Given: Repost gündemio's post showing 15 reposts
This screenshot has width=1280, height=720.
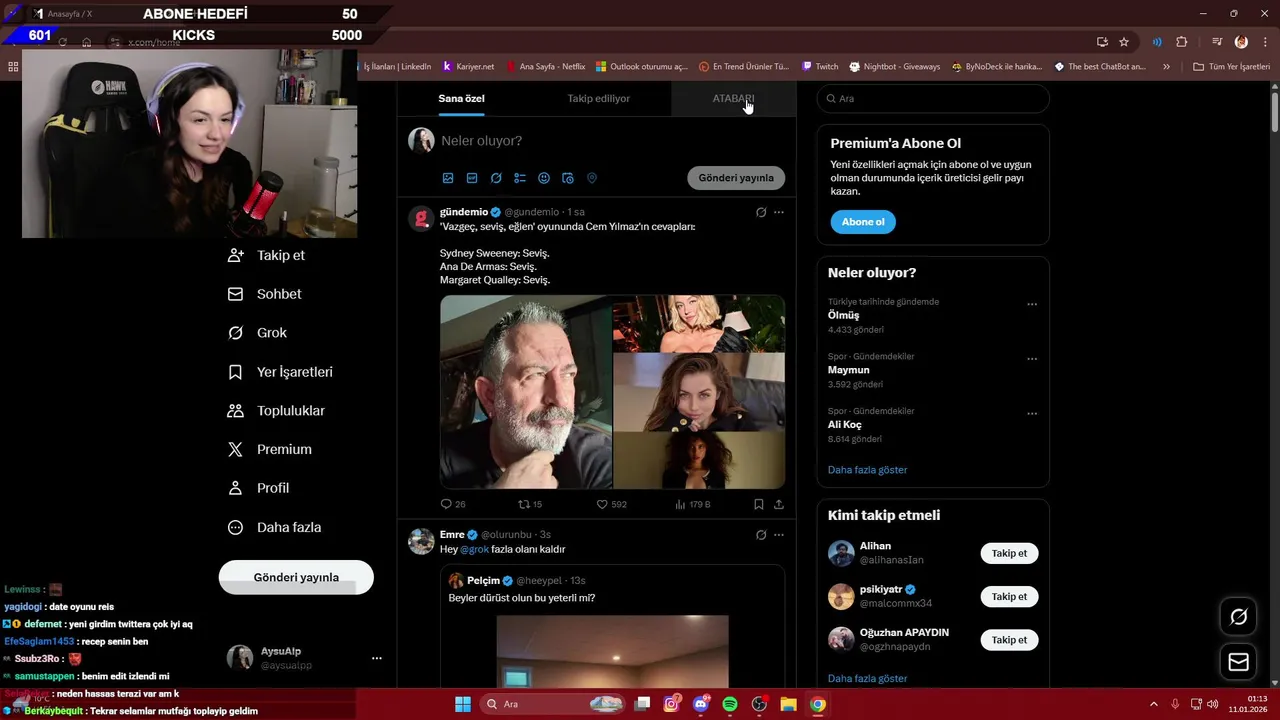Looking at the screenshot, I should (530, 504).
